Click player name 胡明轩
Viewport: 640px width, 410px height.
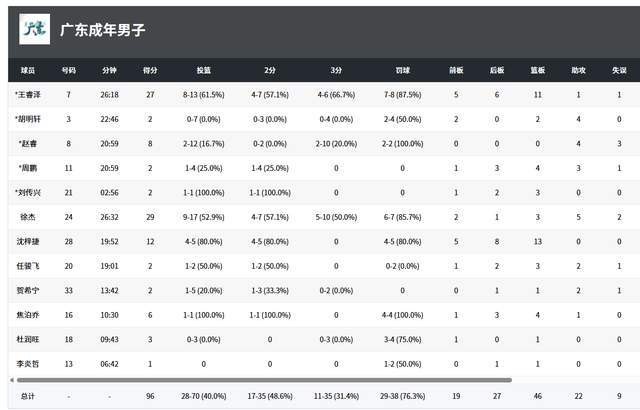28,119
